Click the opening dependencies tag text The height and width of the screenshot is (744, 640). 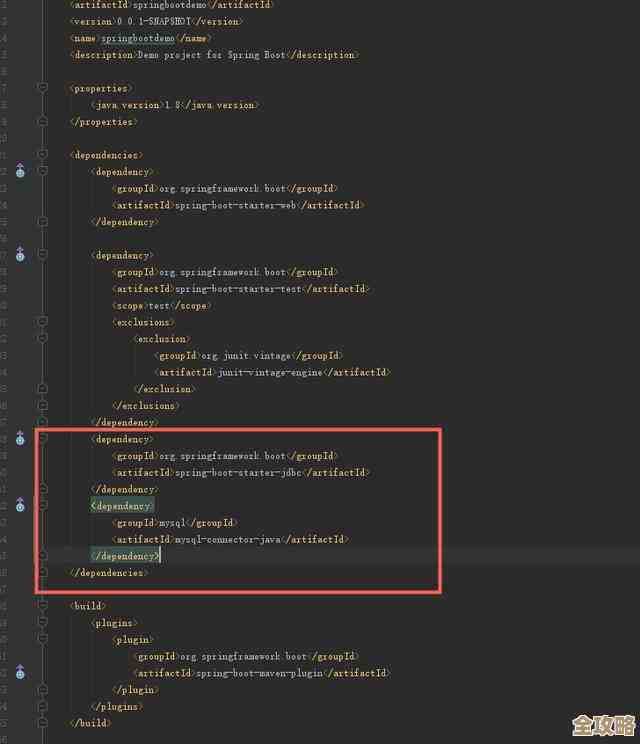(106, 155)
